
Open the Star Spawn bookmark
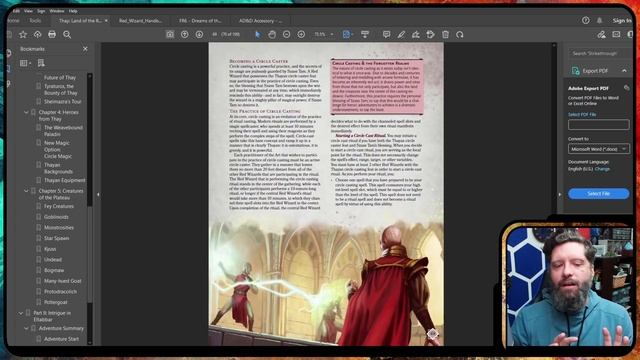[56, 238]
